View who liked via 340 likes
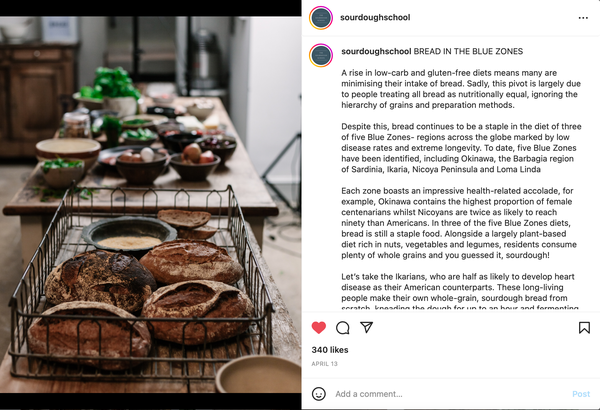This screenshot has width=600, height=410. pos(330,350)
